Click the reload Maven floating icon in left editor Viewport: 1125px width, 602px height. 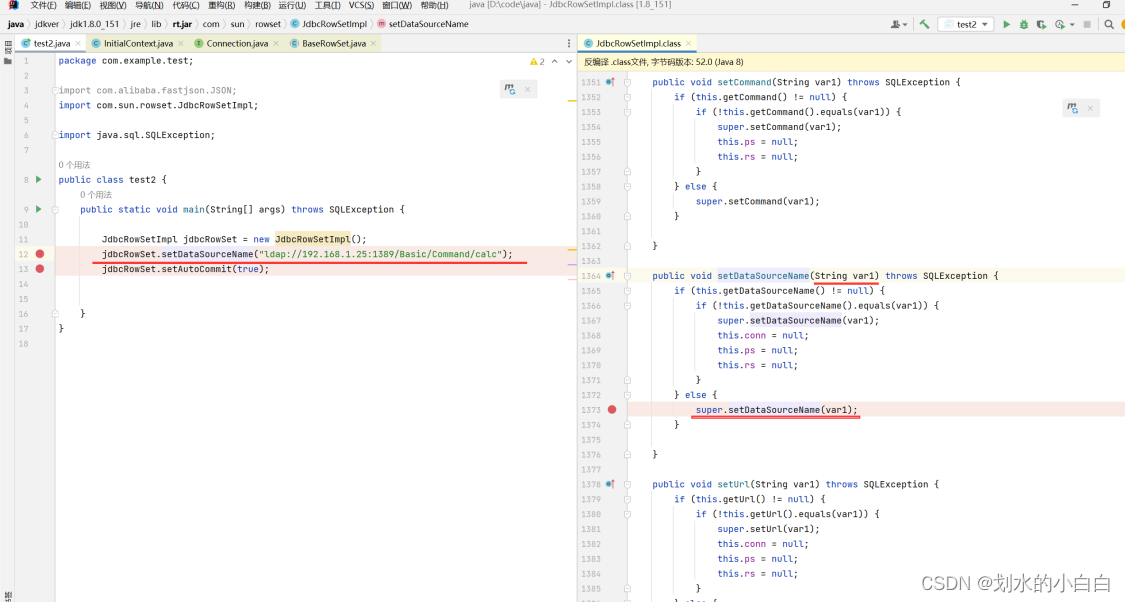pos(509,89)
